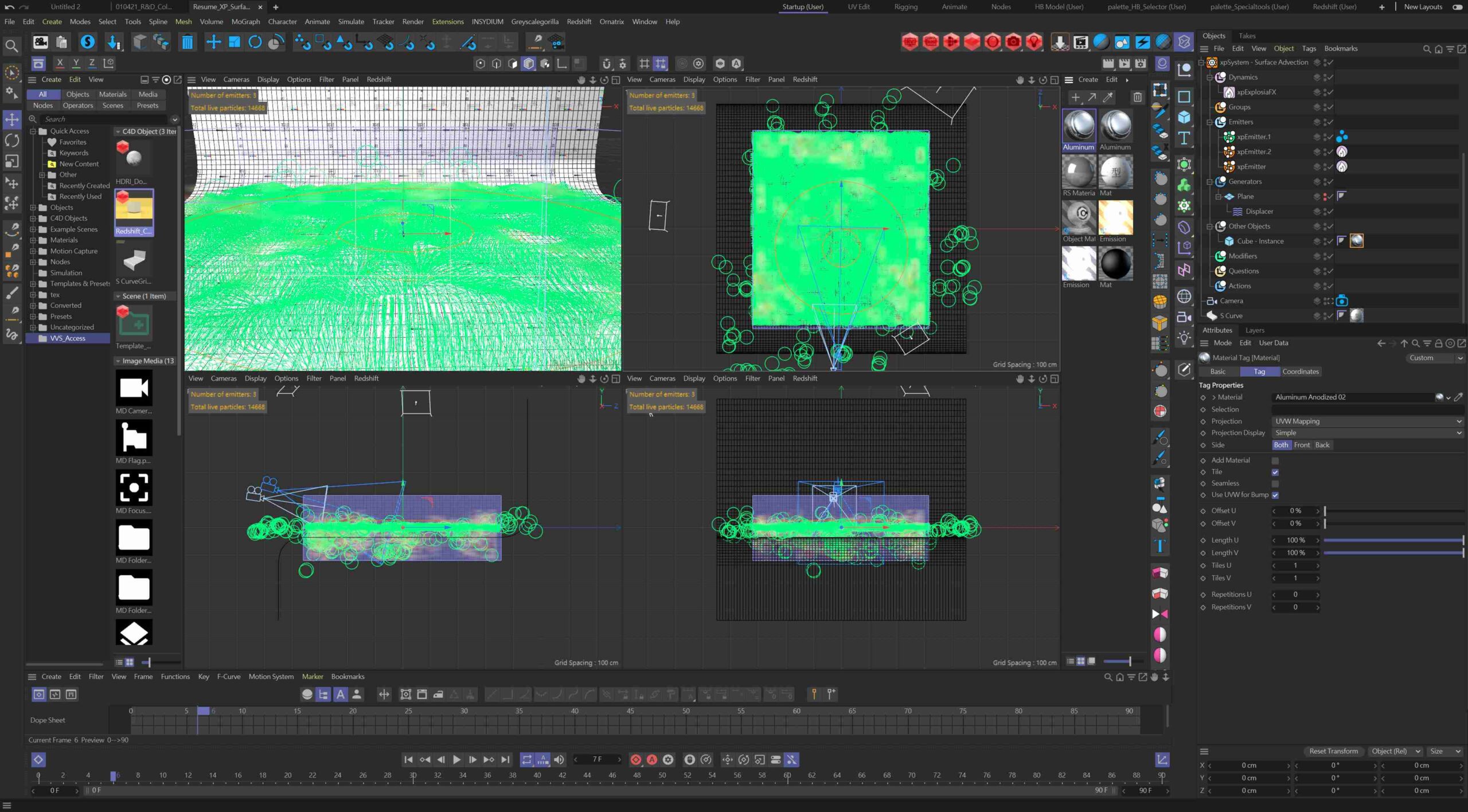Click the Reset Transform button
Image resolution: width=1468 pixels, height=812 pixels.
point(1333,751)
